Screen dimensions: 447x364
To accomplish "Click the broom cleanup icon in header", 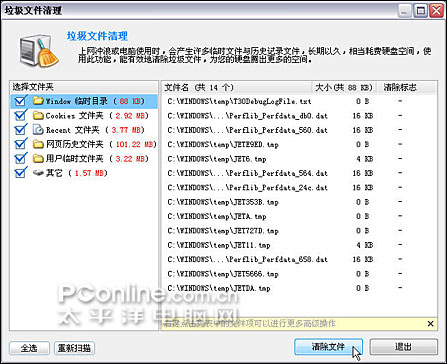I will [39, 52].
